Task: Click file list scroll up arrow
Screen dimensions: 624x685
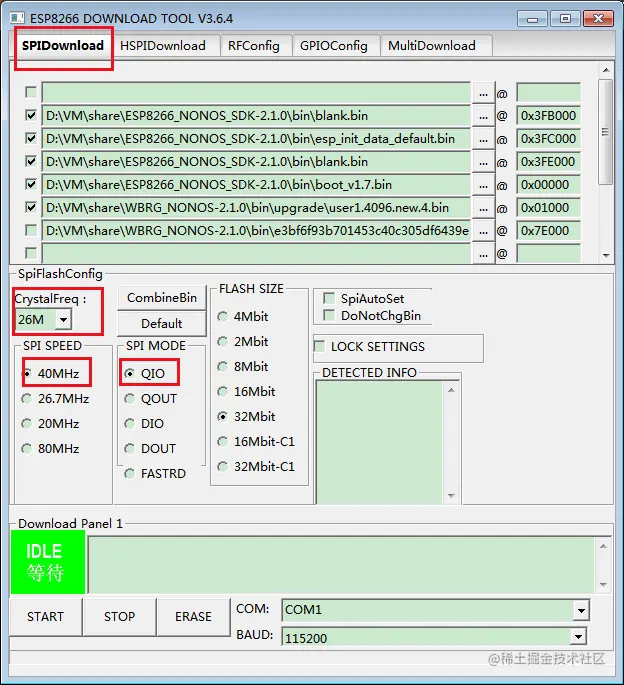Action: [606, 70]
